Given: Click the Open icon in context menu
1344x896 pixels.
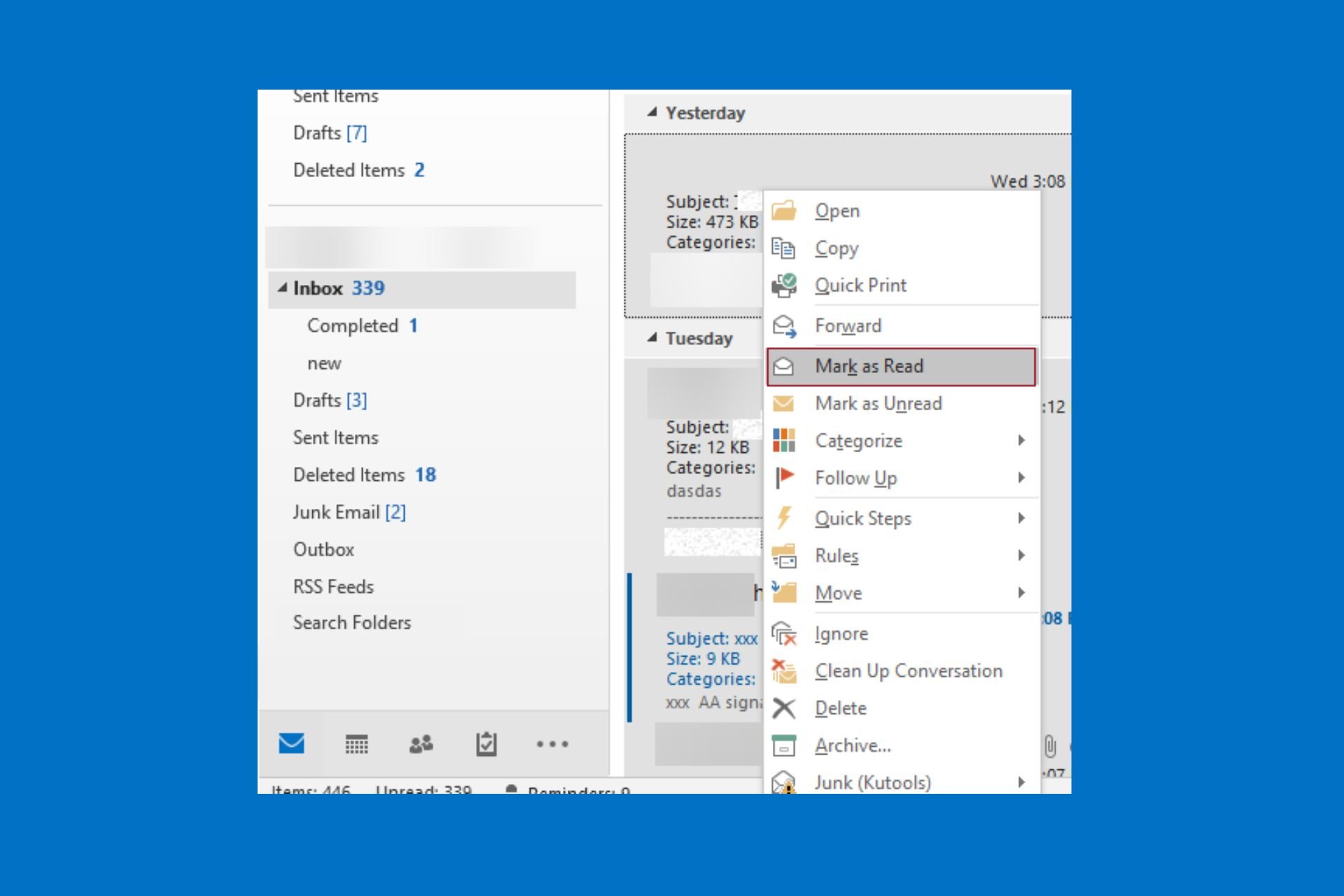Looking at the screenshot, I should point(785,210).
